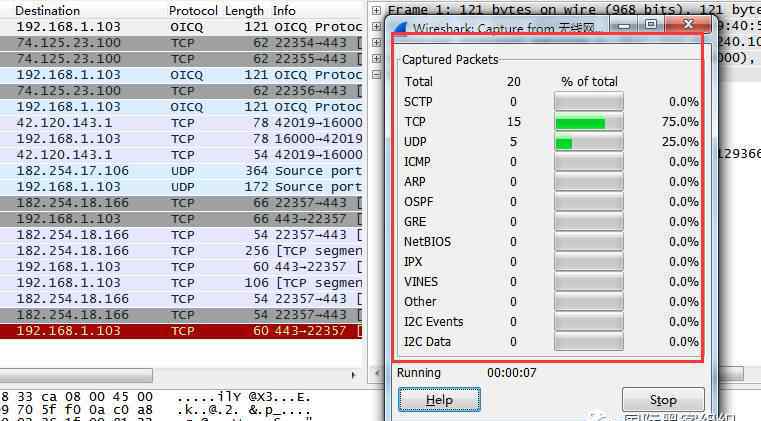761x421 pixels.
Task: Select the length 54 row 42019→16000
Action: pyautogui.click(x=181, y=155)
